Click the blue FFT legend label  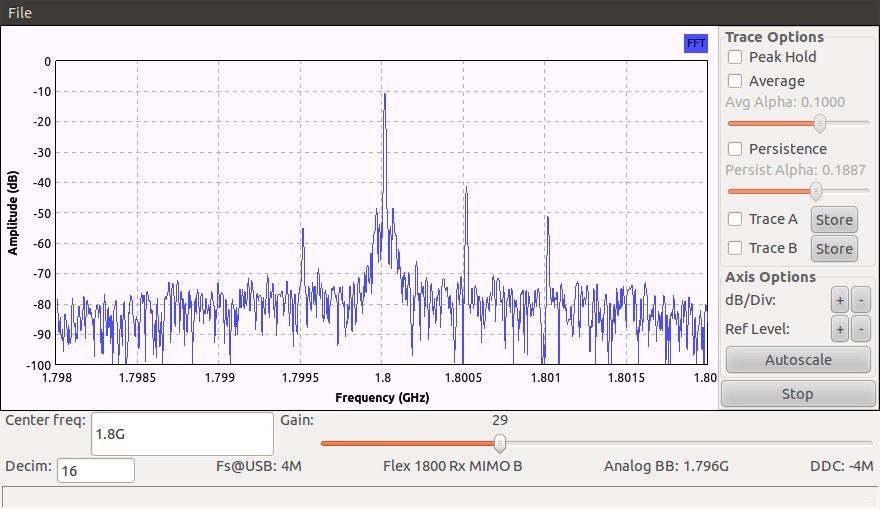pos(696,43)
